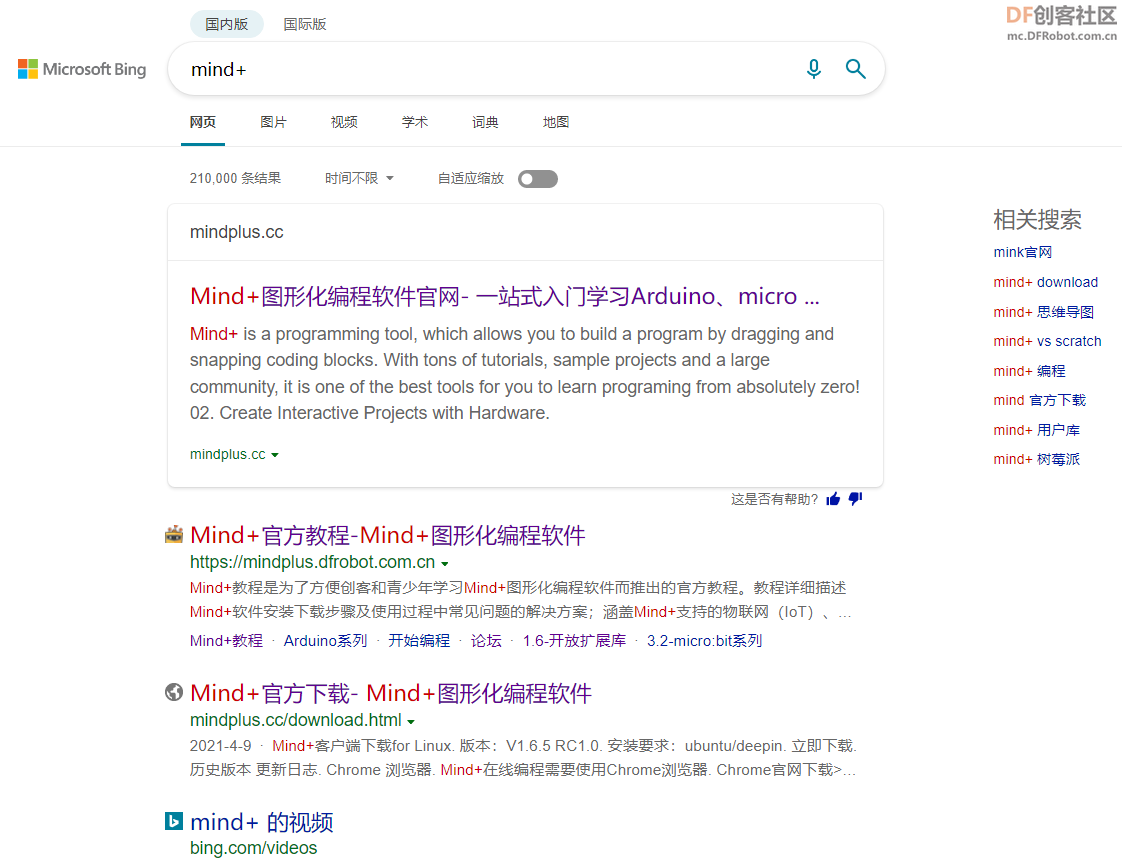Select the 地图 search tab

(556, 122)
